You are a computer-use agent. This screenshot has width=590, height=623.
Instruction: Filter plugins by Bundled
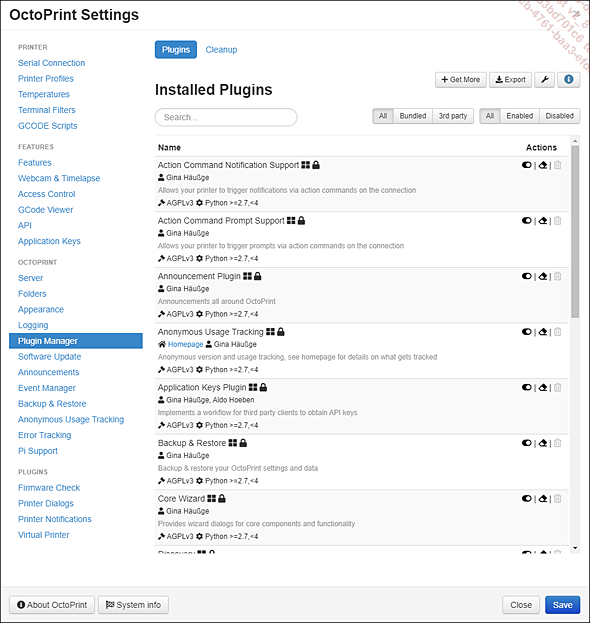tap(413, 116)
